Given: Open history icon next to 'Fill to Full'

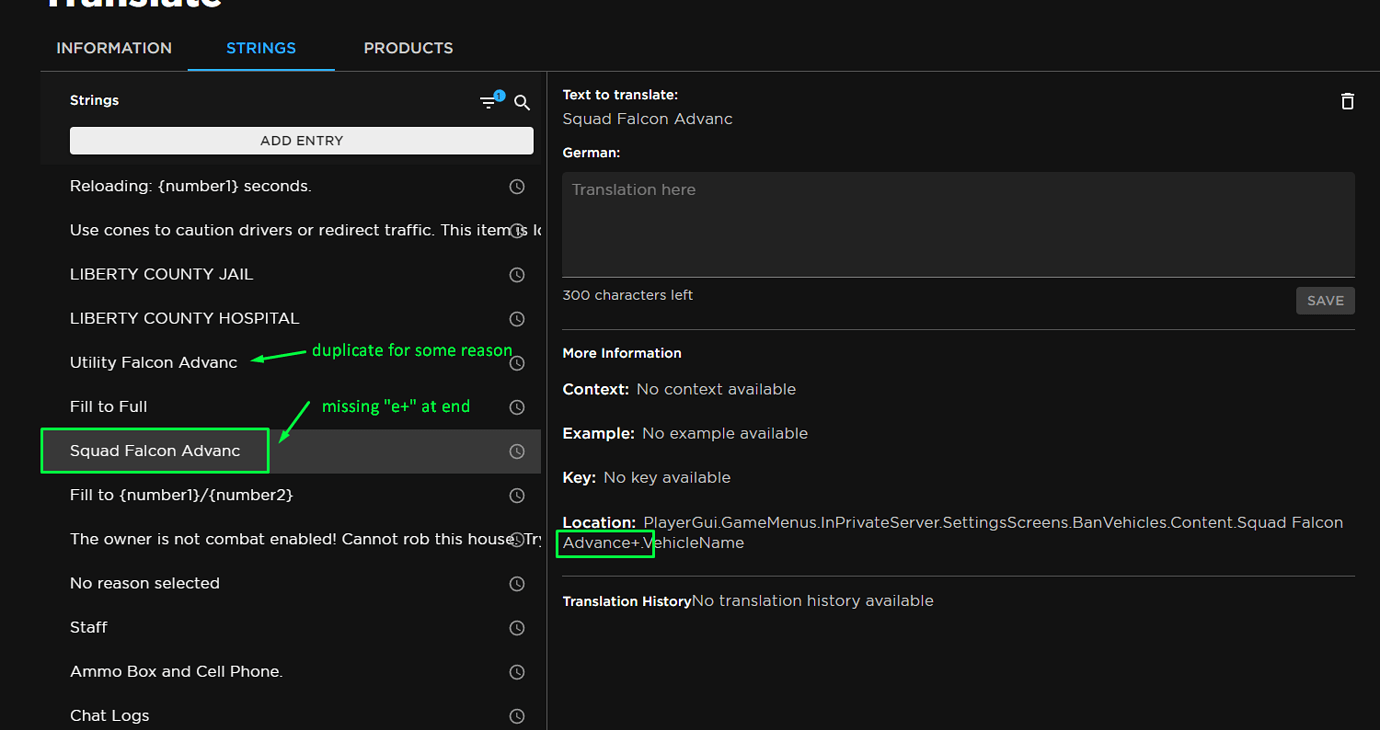Looking at the screenshot, I should pos(517,407).
